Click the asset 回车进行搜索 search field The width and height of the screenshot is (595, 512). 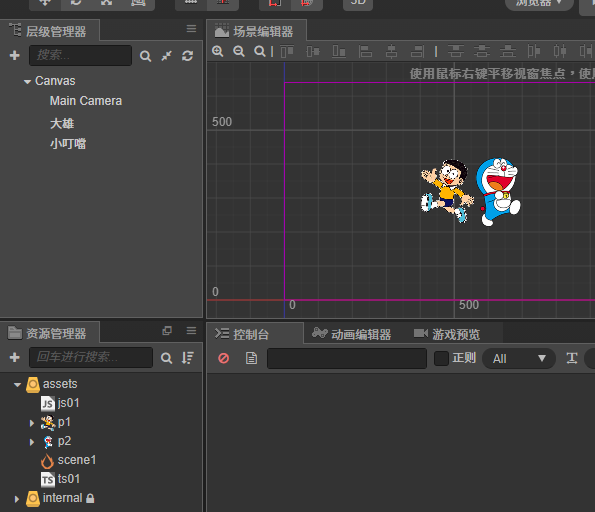click(x=91, y=357)
